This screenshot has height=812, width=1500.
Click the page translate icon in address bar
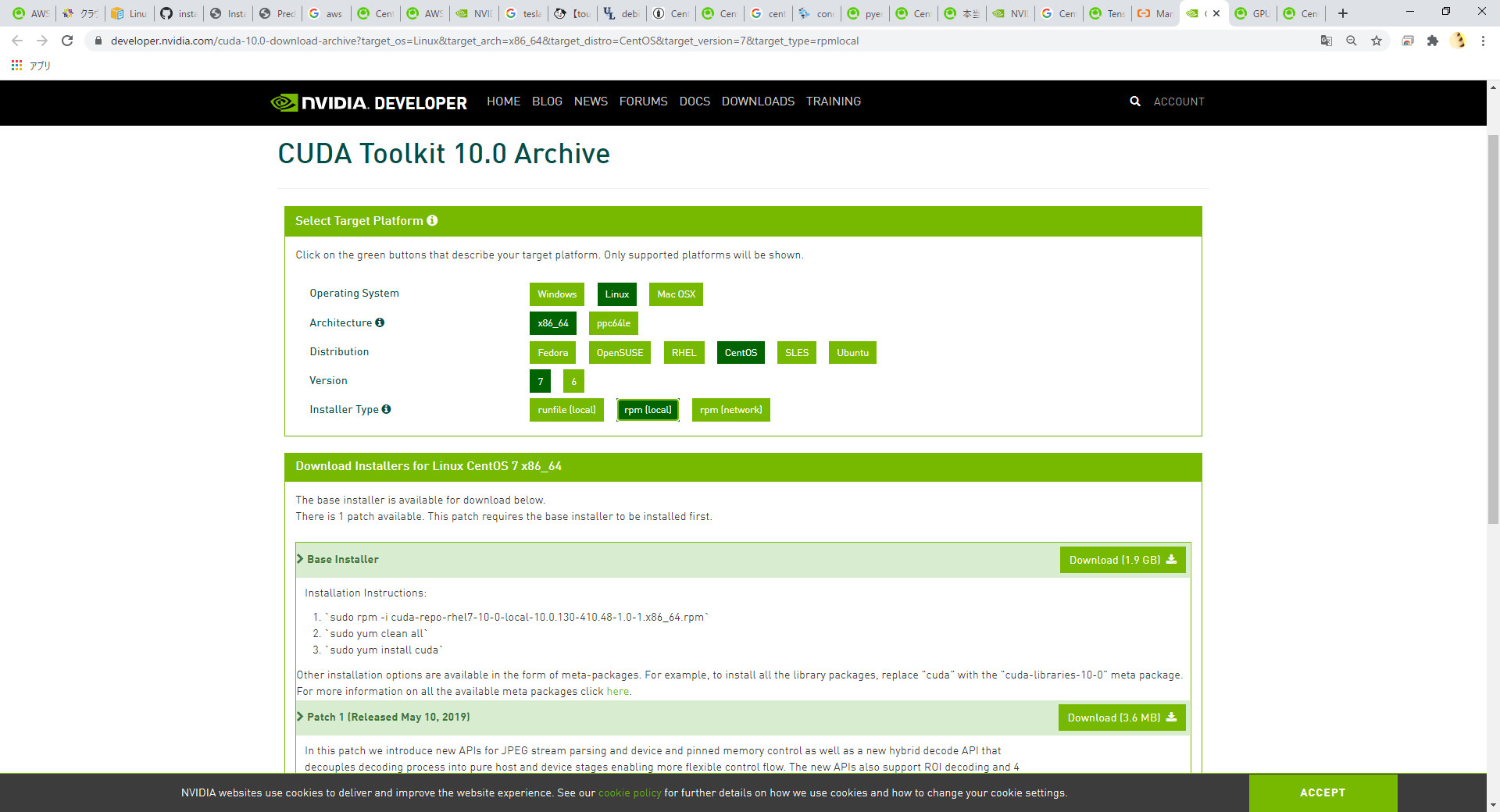(x=1327, y=41)
